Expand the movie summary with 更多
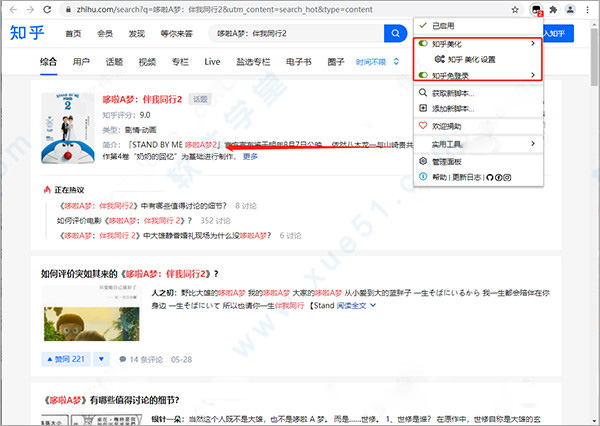The width and height of the screenshot is (600, 426). pos(250,156)
